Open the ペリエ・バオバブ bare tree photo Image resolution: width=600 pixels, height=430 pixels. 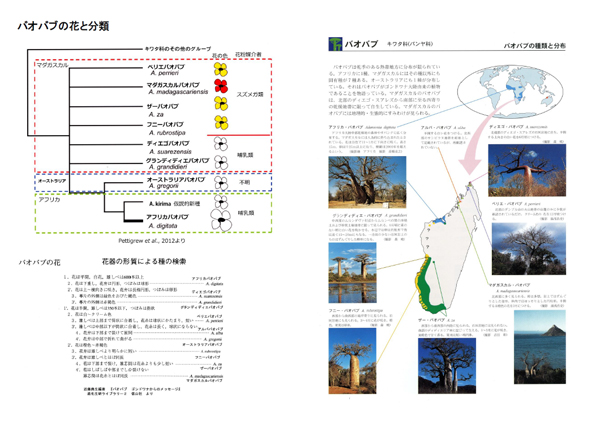click(529, 248)
